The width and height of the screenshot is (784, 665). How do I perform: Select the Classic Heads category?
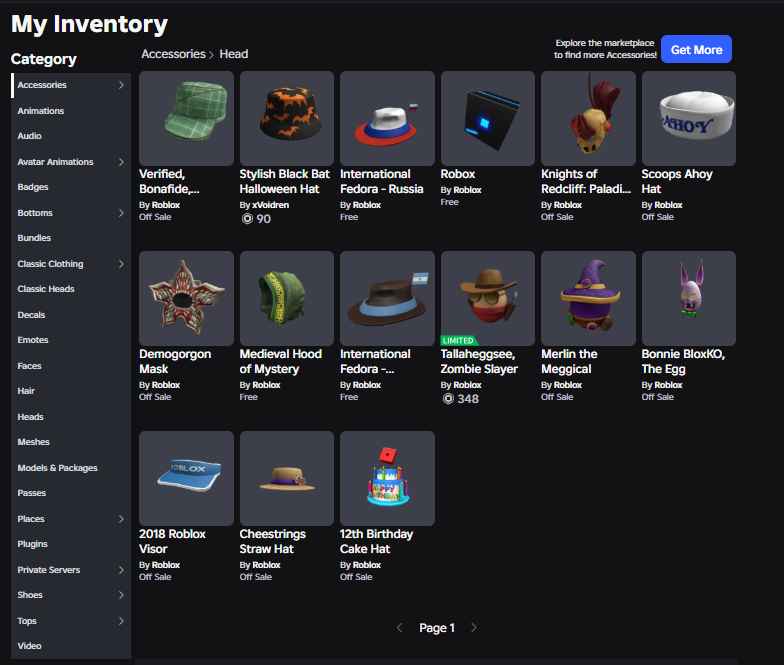(x=71, y=289)
